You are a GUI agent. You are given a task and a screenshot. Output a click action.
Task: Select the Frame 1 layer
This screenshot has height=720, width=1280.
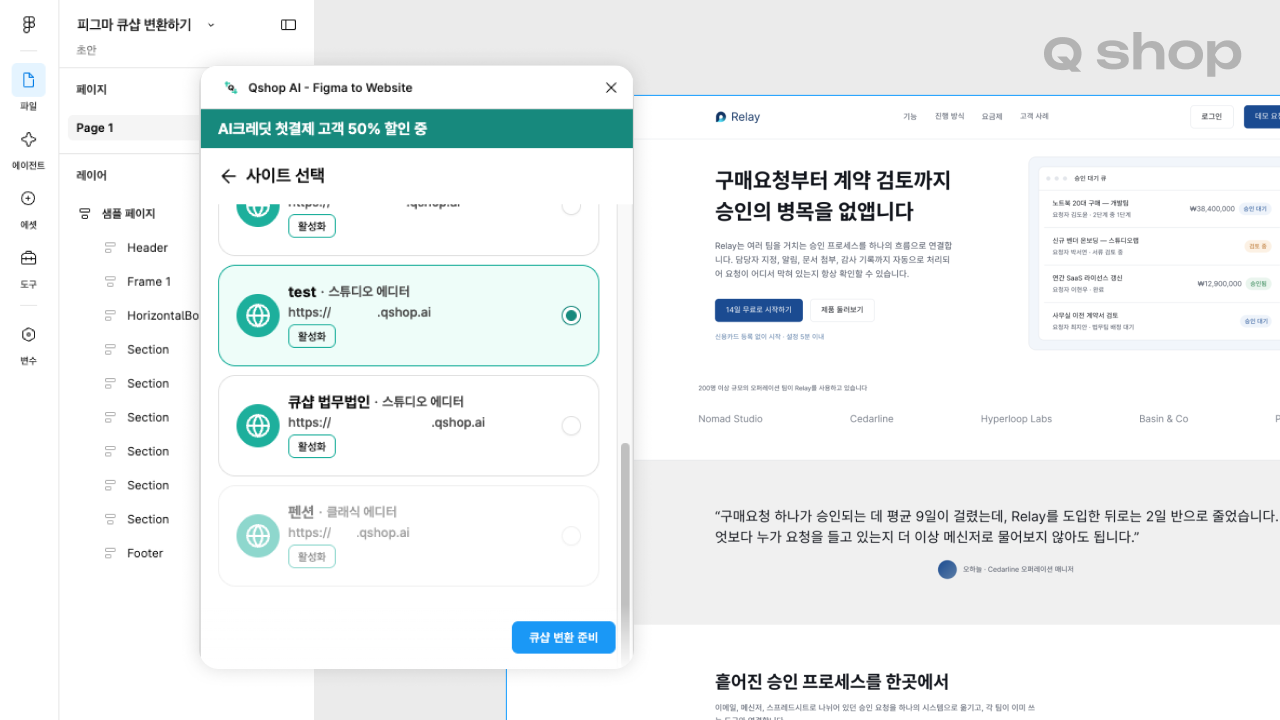pos(149,282)
